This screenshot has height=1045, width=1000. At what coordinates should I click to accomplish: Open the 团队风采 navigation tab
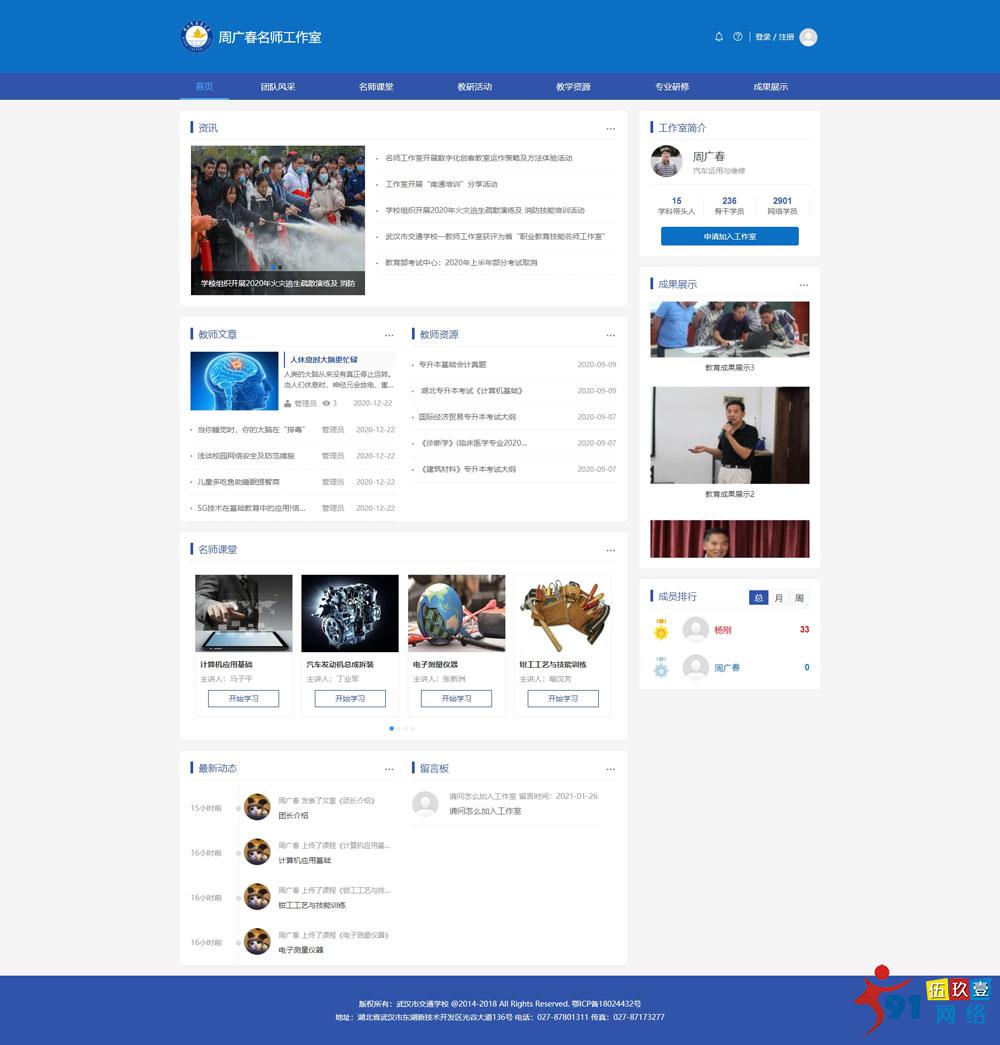pyautogui.click(x=278, y=87)
